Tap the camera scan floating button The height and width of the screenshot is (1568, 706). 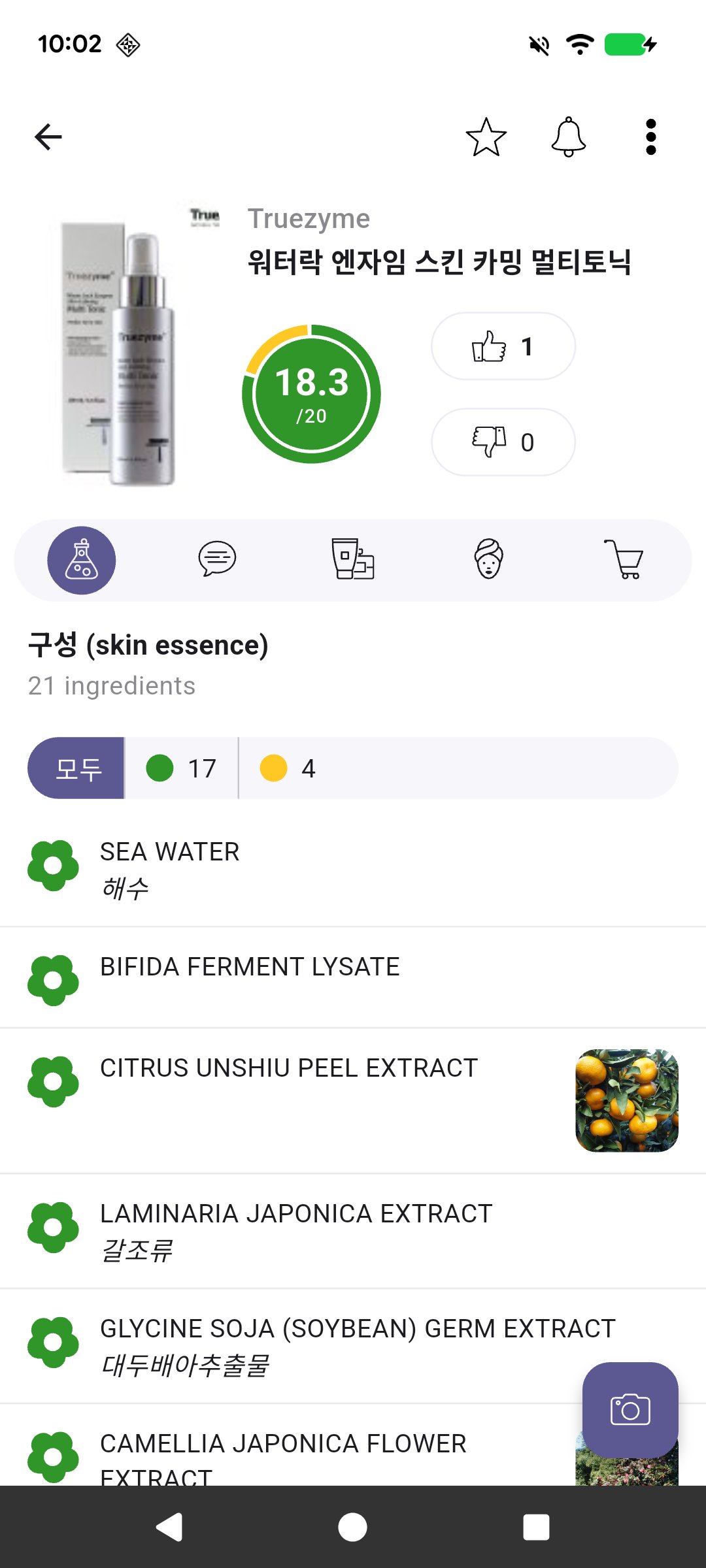coord(630,1410)
